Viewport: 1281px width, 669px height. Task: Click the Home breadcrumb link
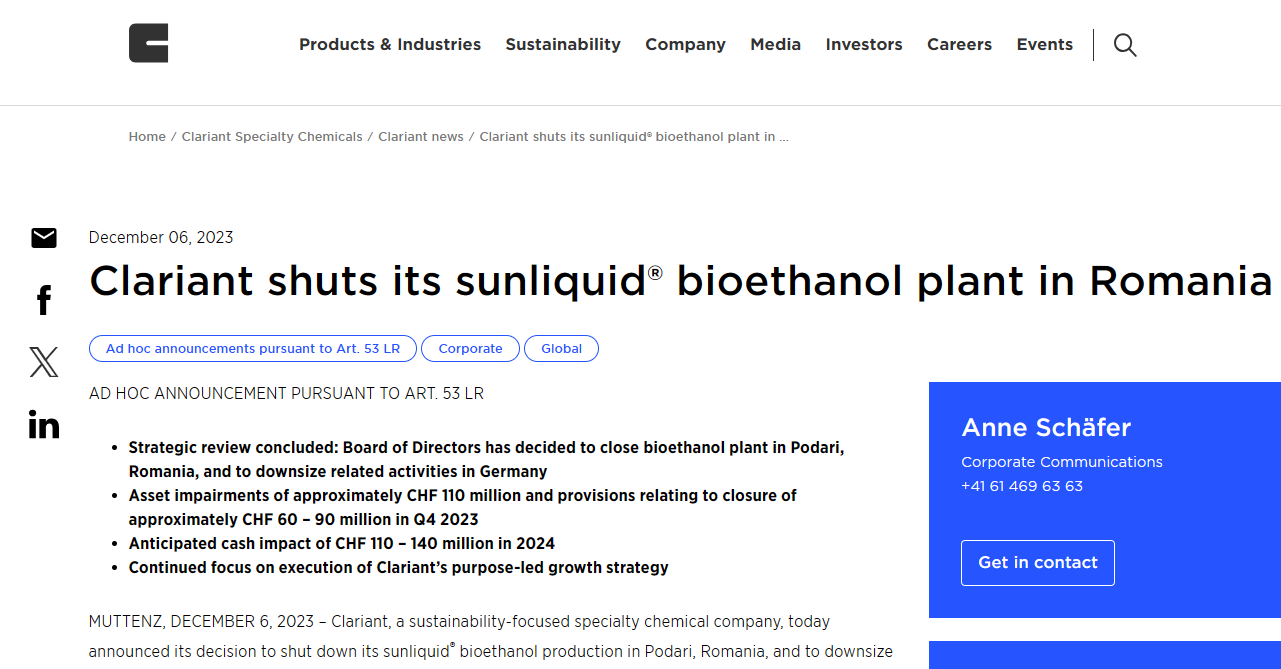coord(147,137)
